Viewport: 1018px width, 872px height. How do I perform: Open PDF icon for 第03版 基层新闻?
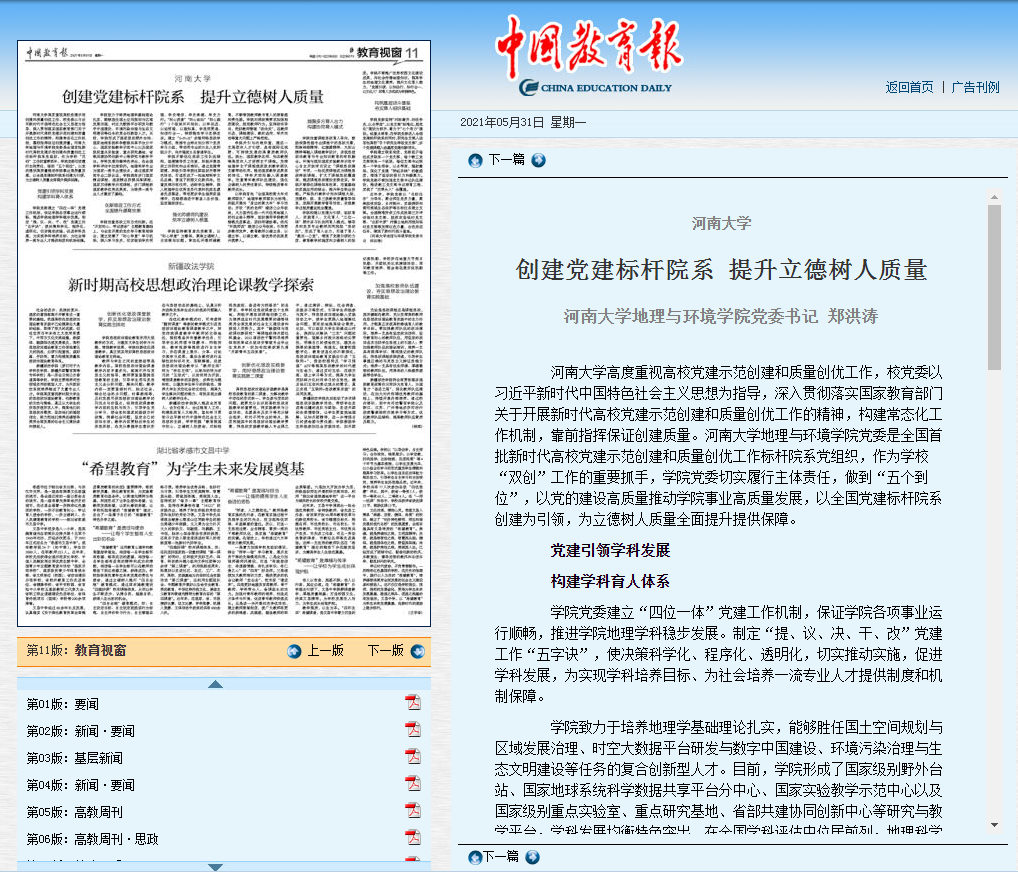click(x=413, y=756)
